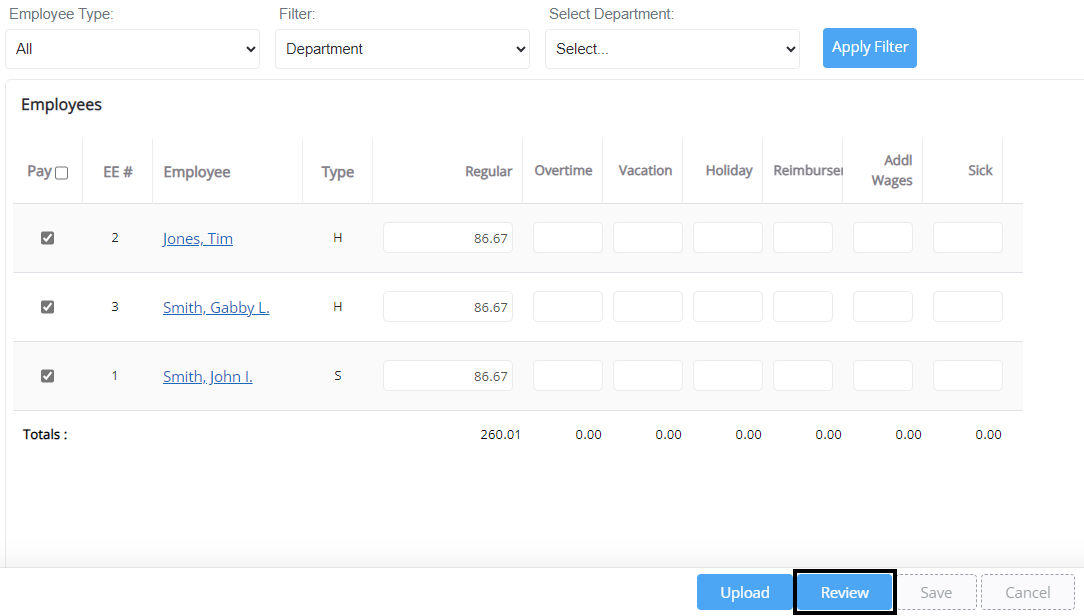Click the Review button
The height and width of the screenshot is (616, 1084).
point(844,592)
